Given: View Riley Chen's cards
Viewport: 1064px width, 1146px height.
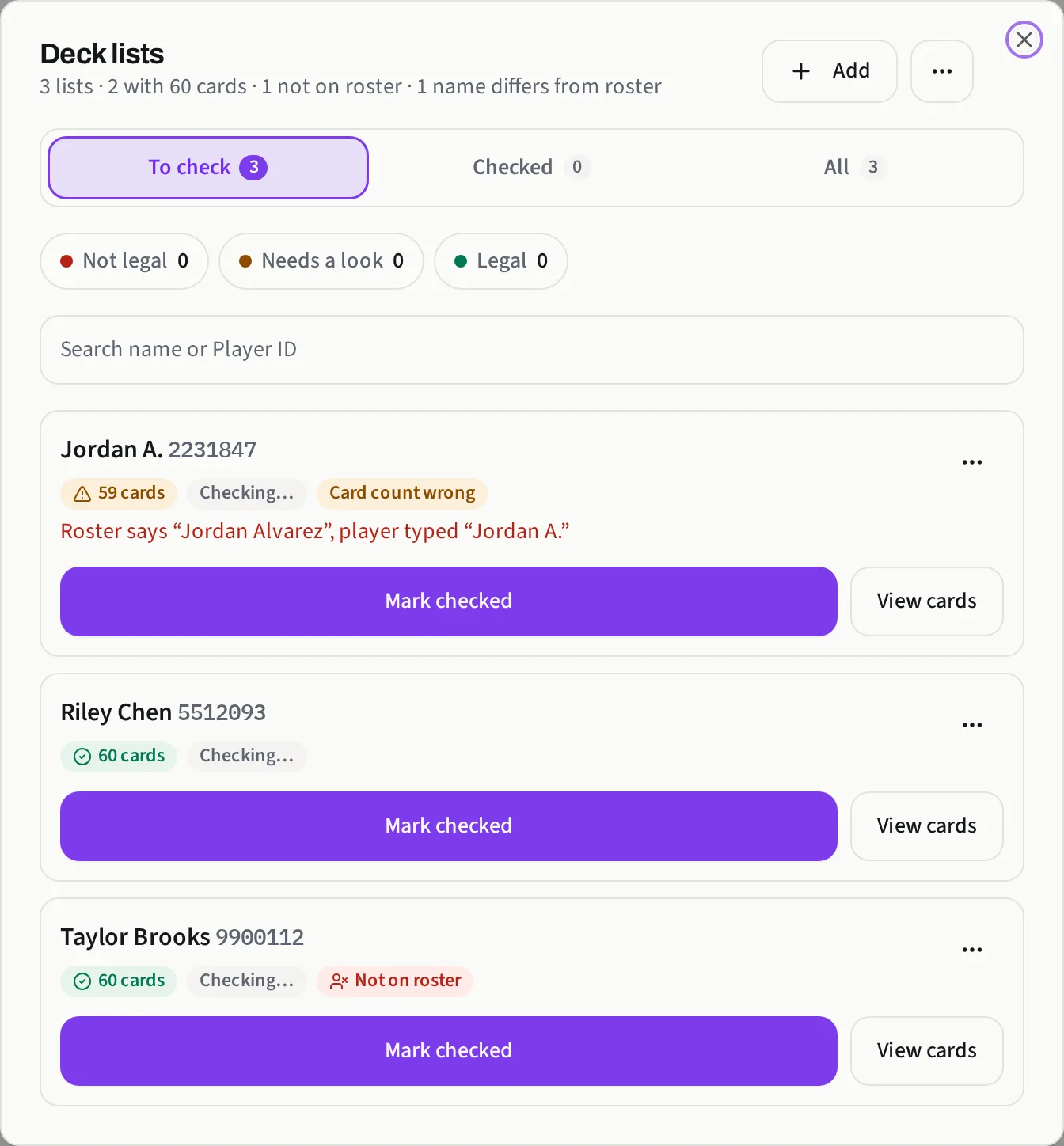Looking at the screenshot, I should (927, 826).
